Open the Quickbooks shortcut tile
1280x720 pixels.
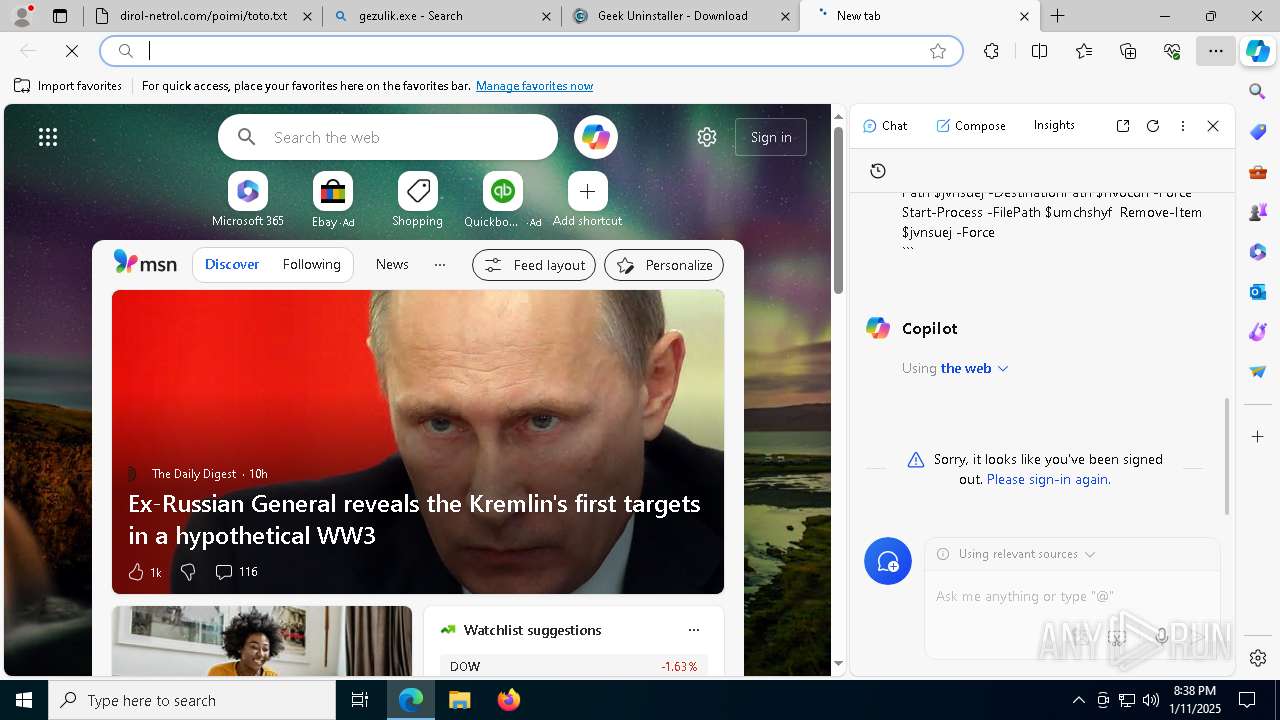503,200
